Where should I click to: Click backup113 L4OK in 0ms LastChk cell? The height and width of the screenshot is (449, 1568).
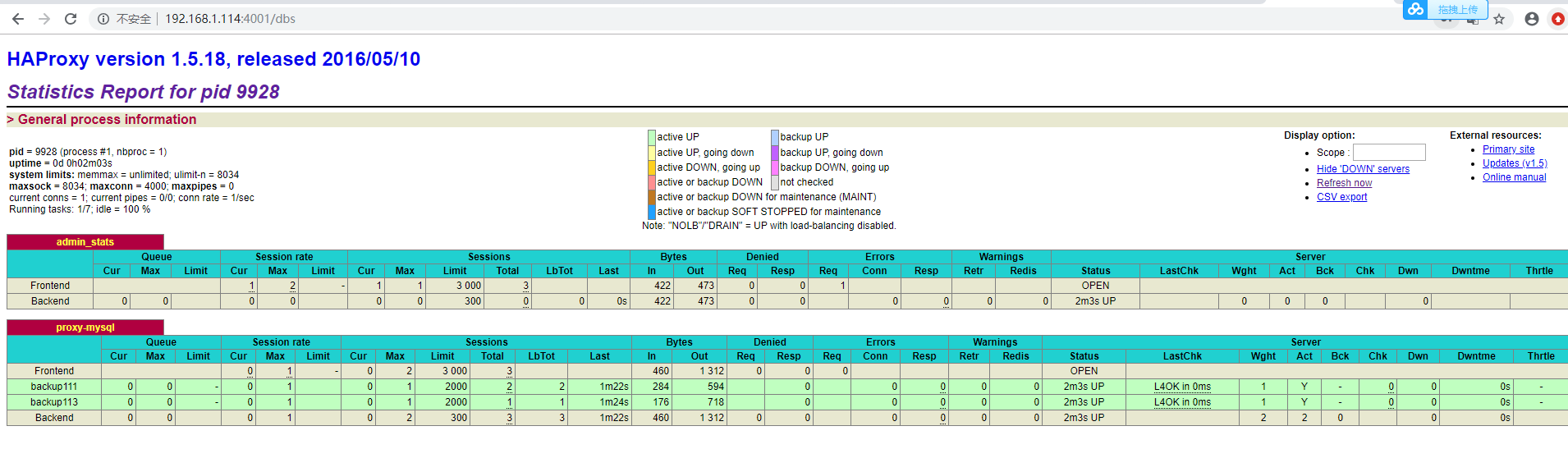pyautogui.click(x=1182, y=402)
